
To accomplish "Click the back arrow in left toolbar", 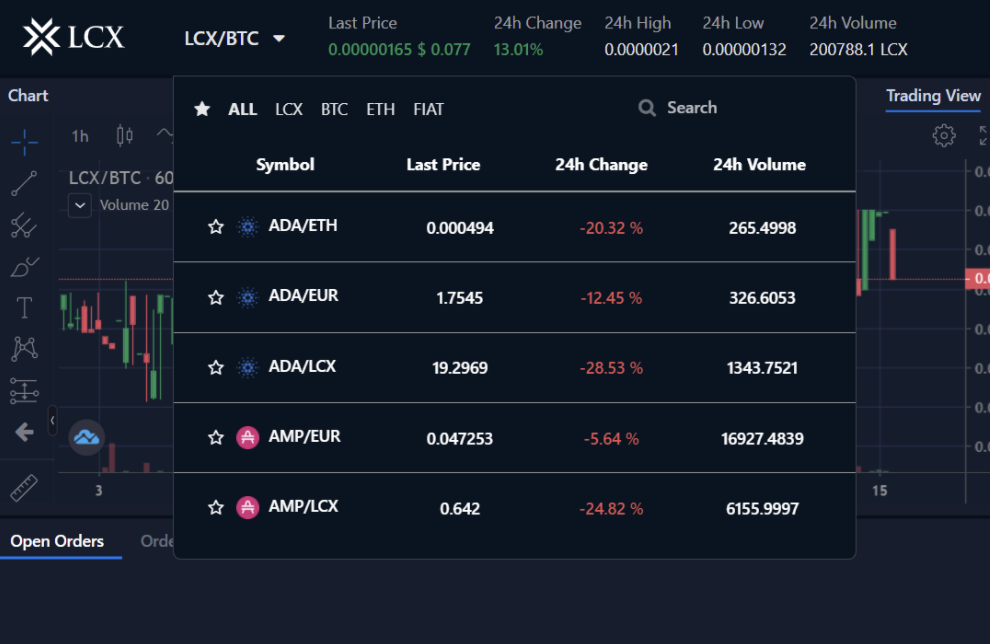I will coord(24,432).
